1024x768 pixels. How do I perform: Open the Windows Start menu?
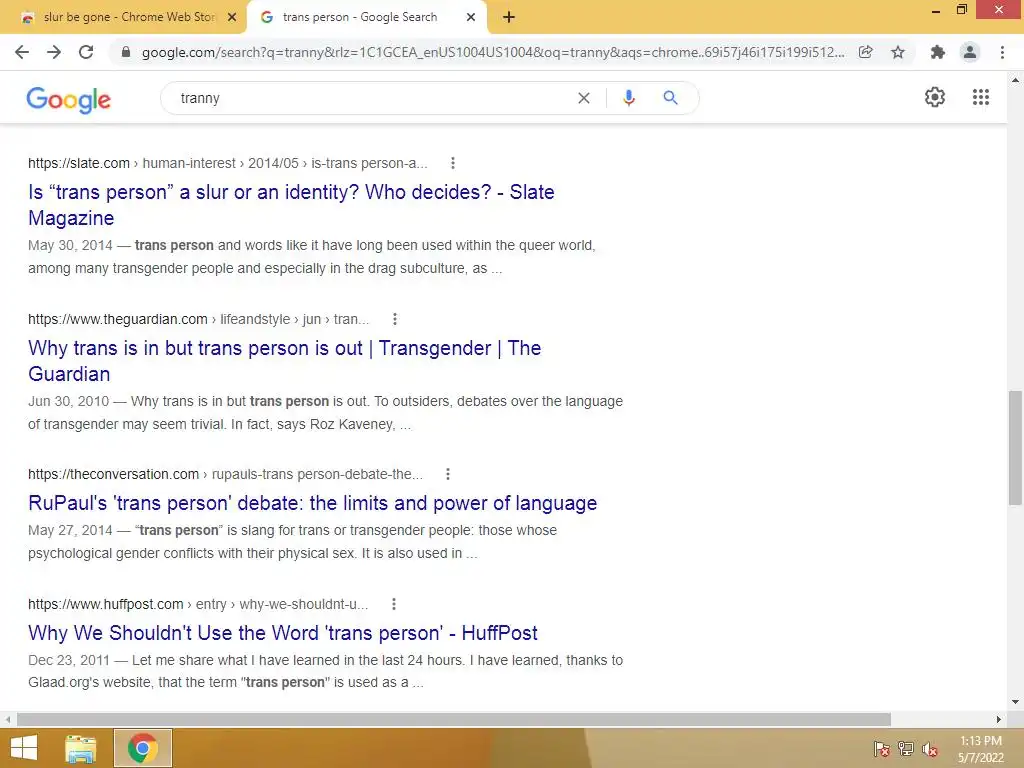pyautogui.click(x=24, y=748)
